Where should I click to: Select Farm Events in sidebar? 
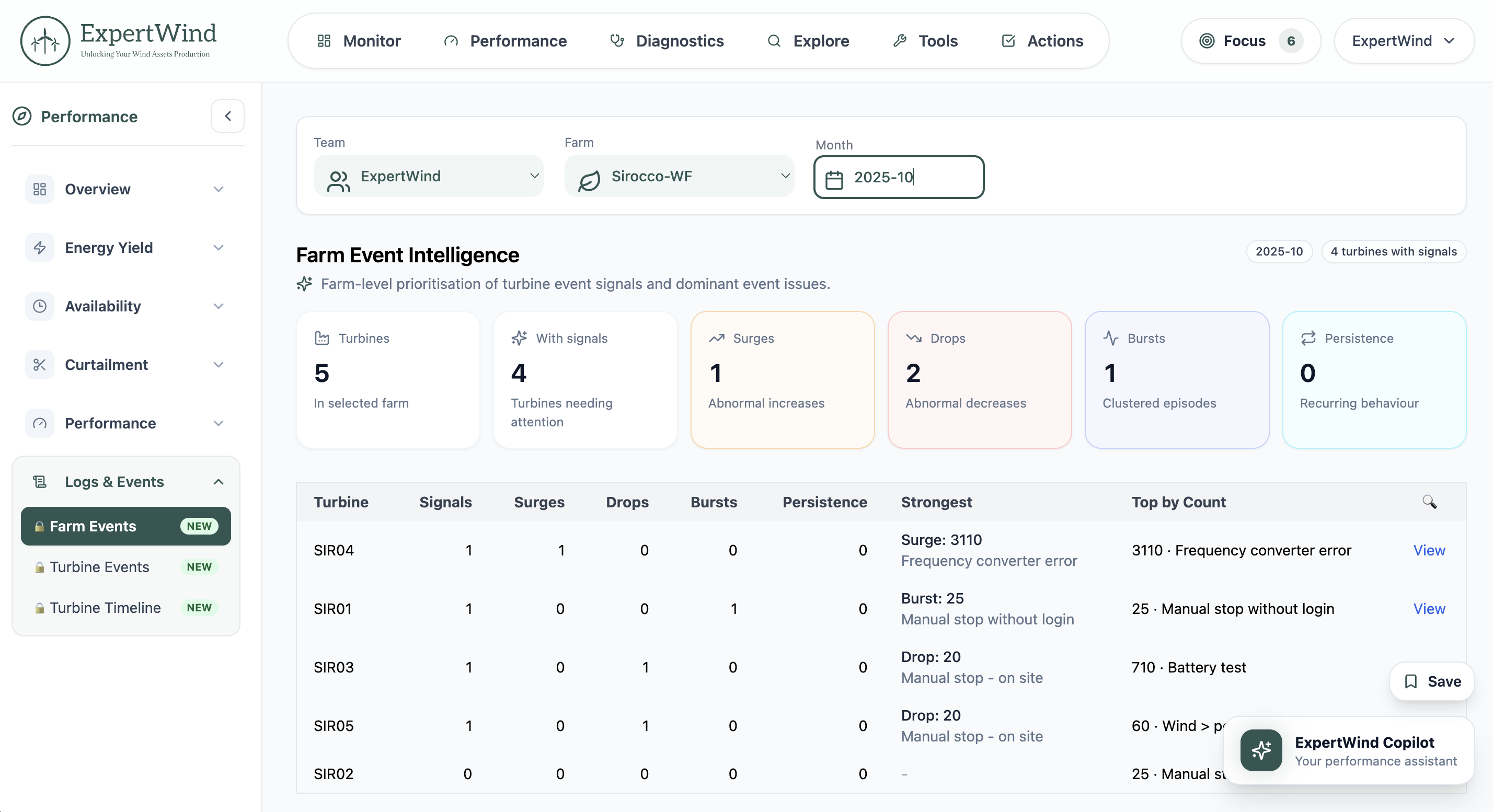point(126,527)
